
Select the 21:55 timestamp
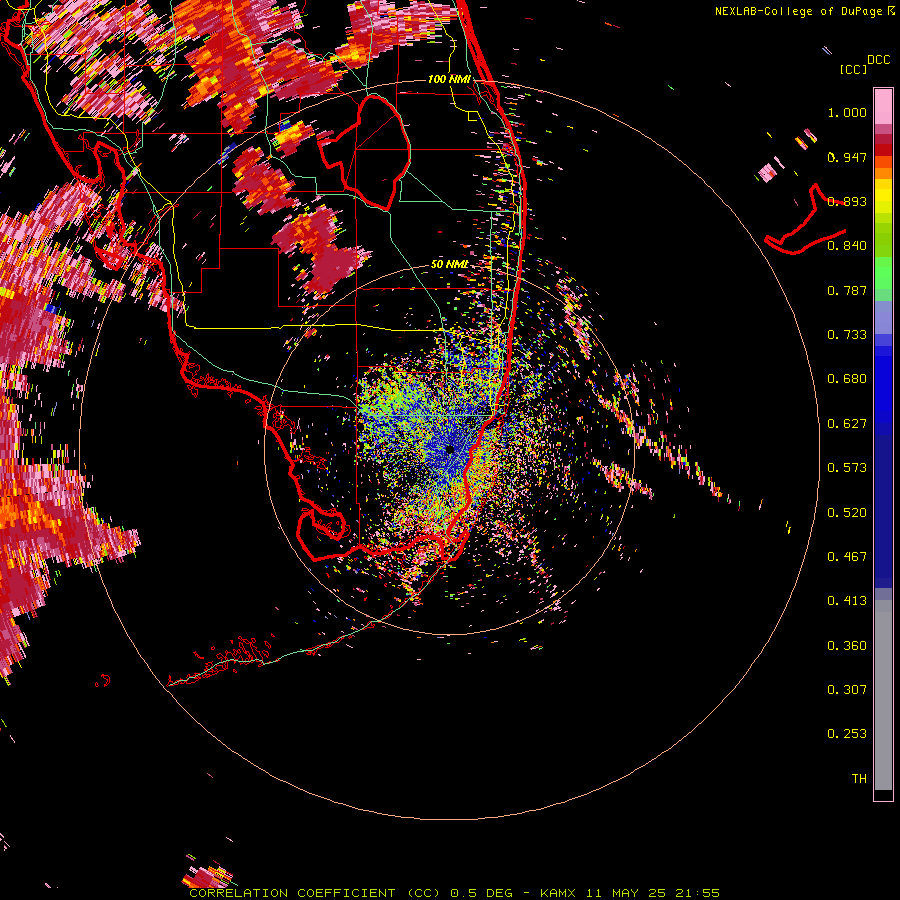click(x=698, y=893)
